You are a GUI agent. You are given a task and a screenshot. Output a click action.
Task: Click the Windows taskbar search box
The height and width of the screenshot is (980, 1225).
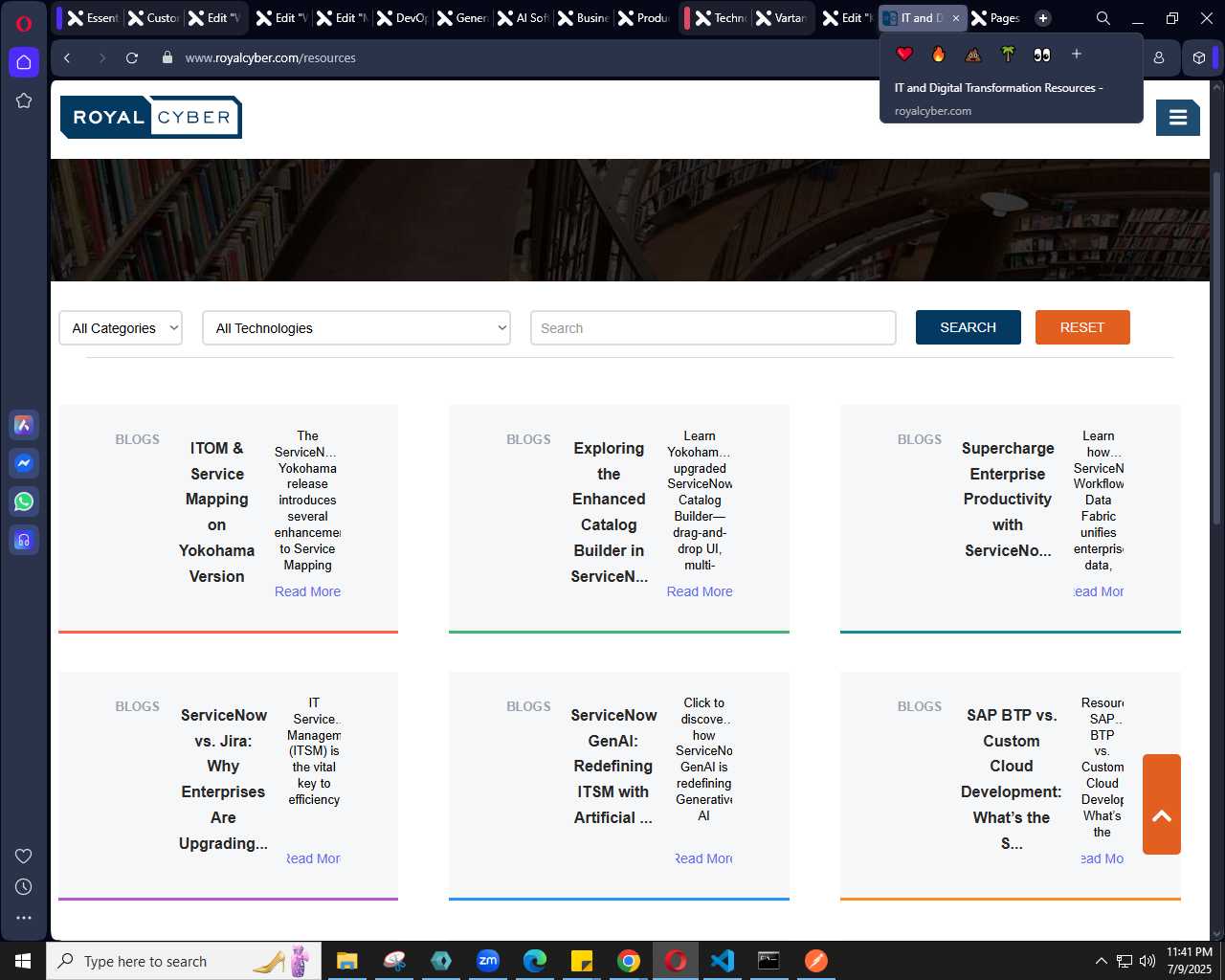pos(182,961)
